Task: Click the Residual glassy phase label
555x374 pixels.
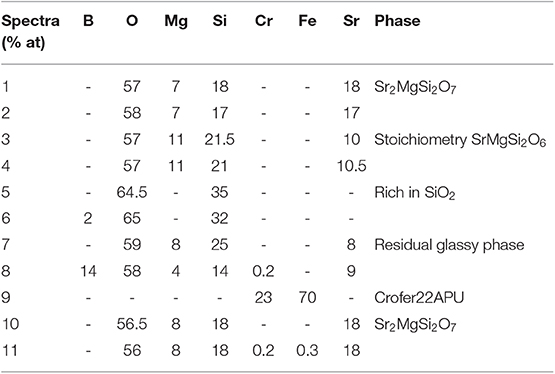Action: 449,245
